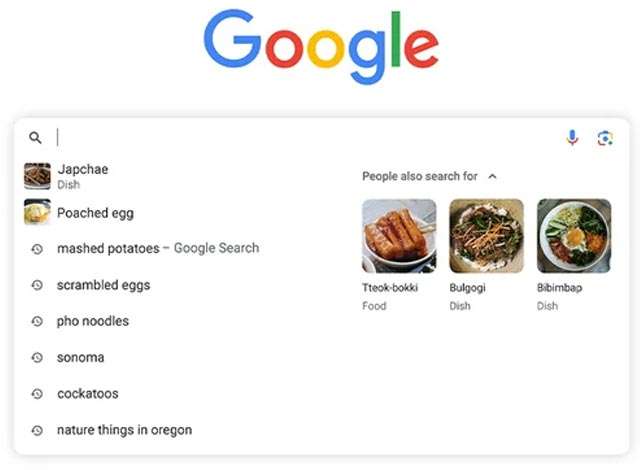
Task: Select the Poached egg suggestion
Action: pos(95,213)
